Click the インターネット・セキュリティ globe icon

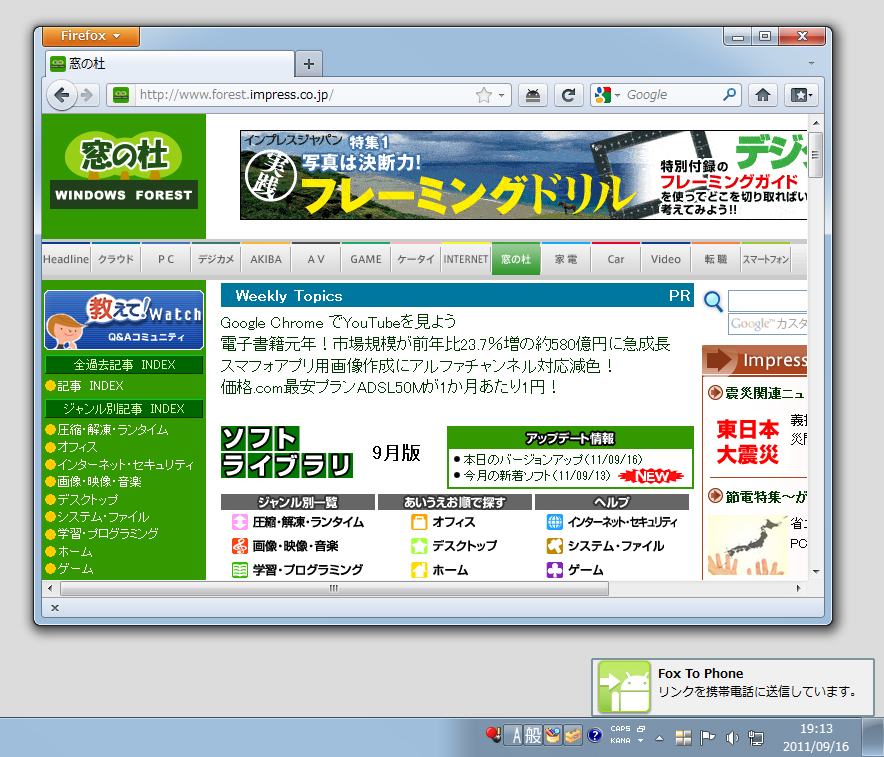click(557, 521)
